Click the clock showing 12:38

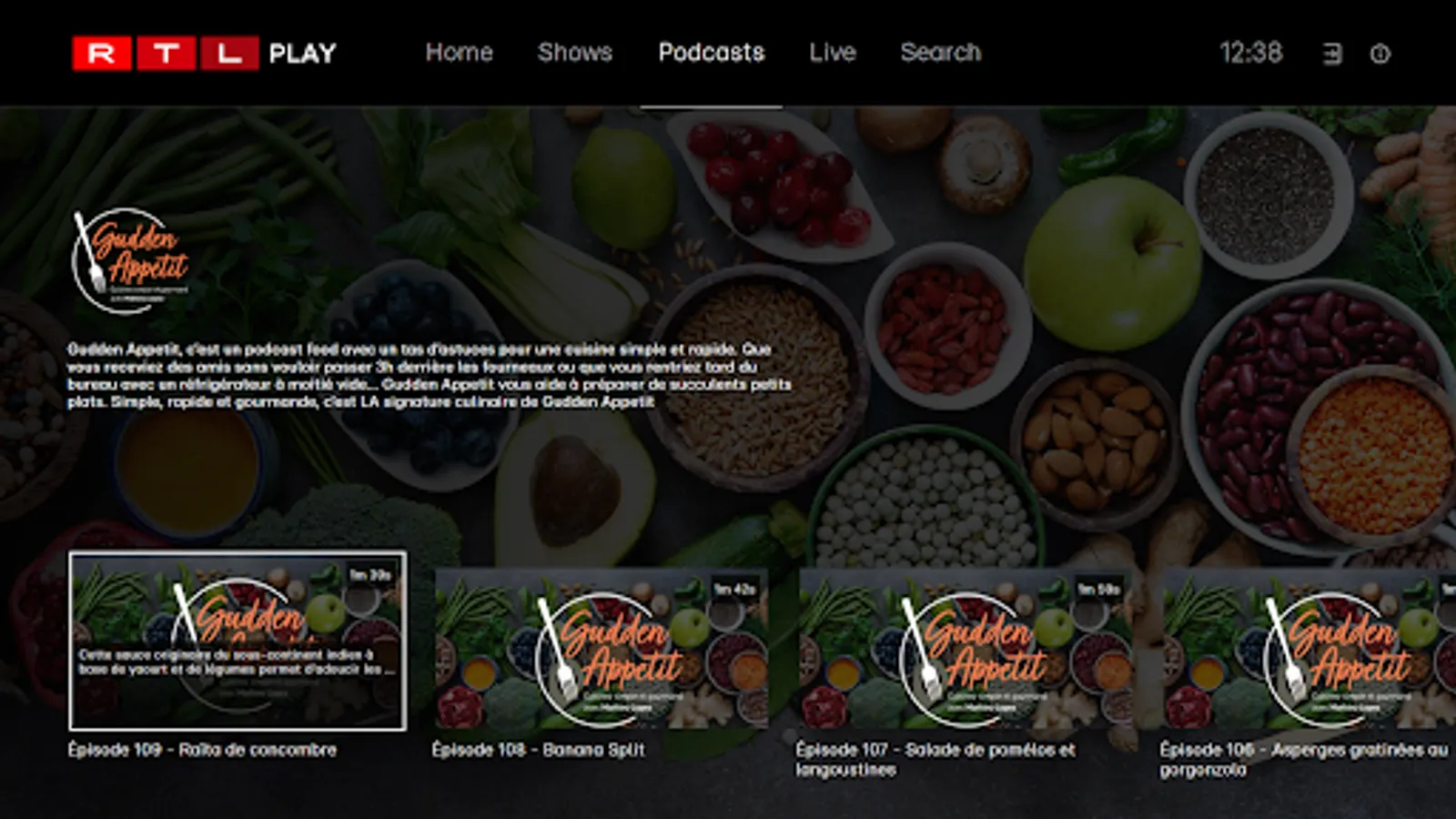pos(1251,53)
